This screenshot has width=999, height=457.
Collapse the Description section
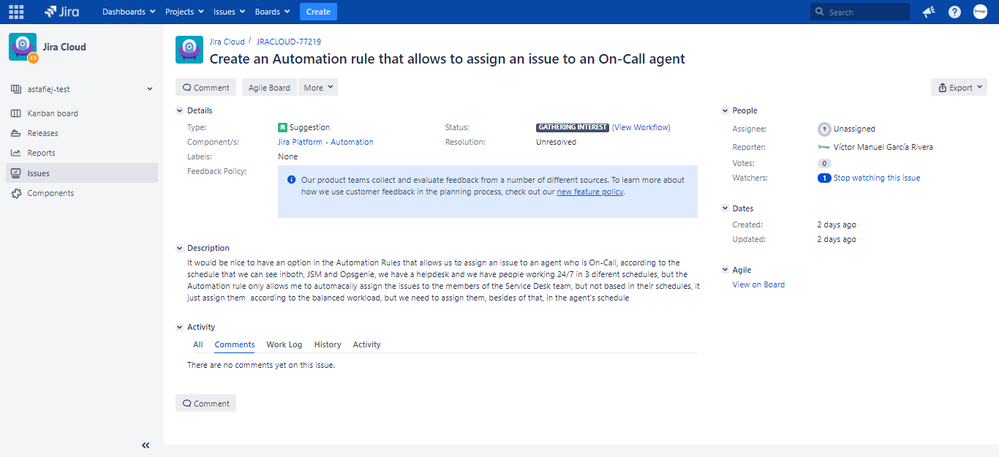[x=179, y=248]
